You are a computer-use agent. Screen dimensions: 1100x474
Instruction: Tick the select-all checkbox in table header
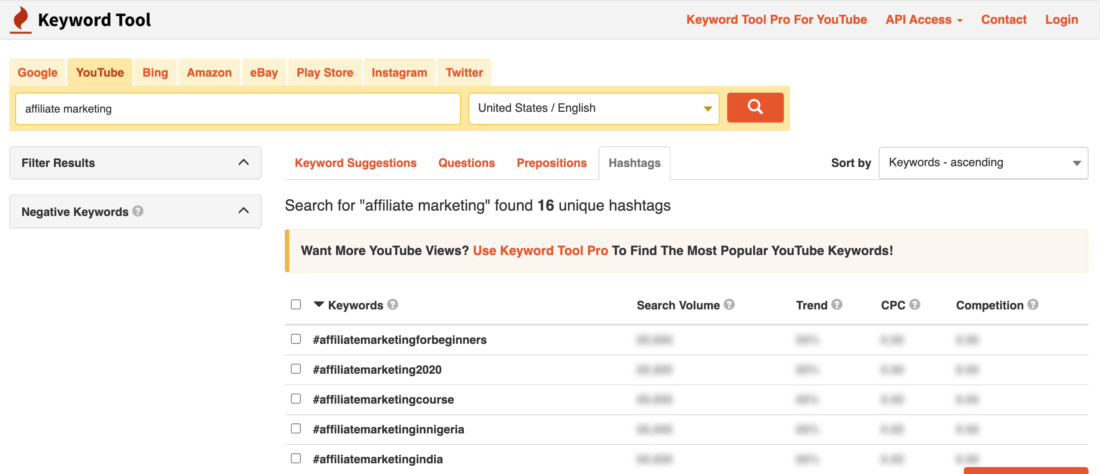click(x=296, y=304)
